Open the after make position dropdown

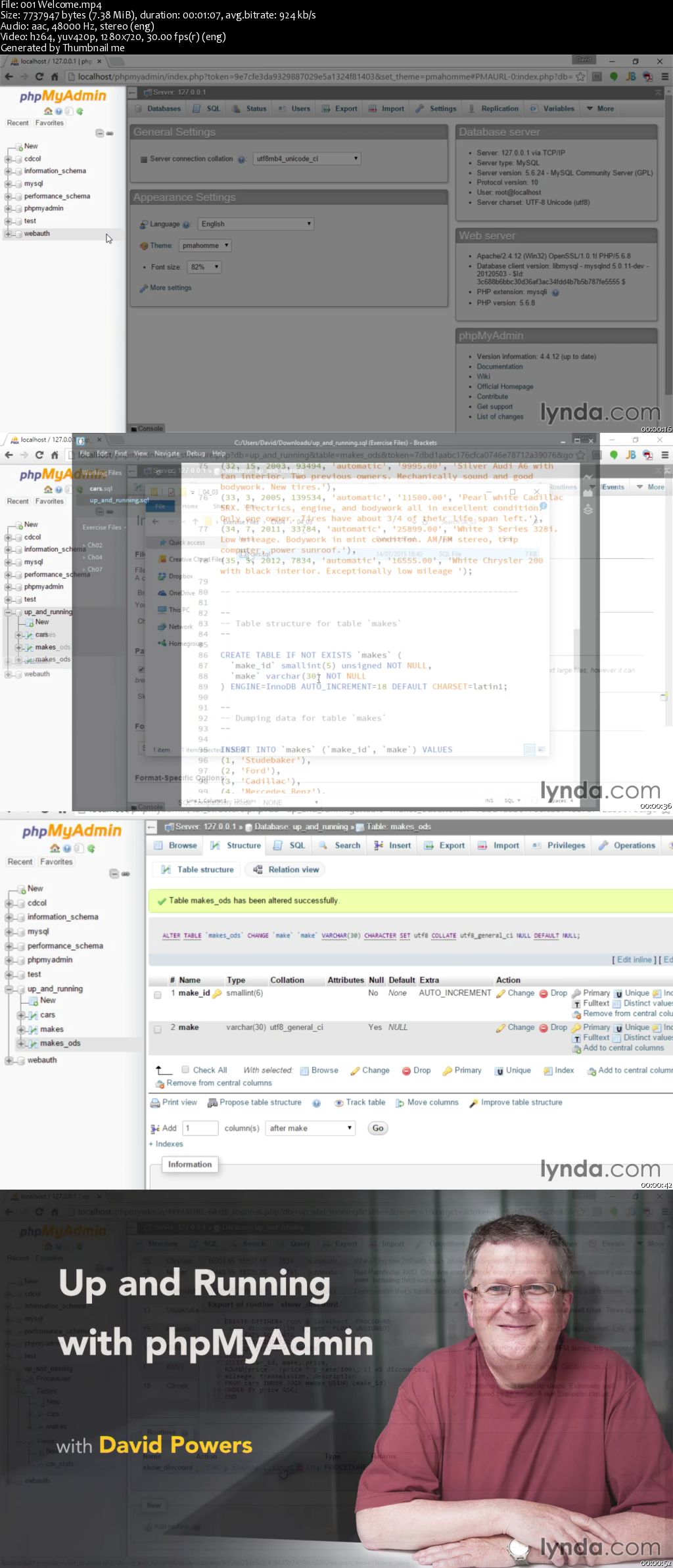coord(310,1128)
